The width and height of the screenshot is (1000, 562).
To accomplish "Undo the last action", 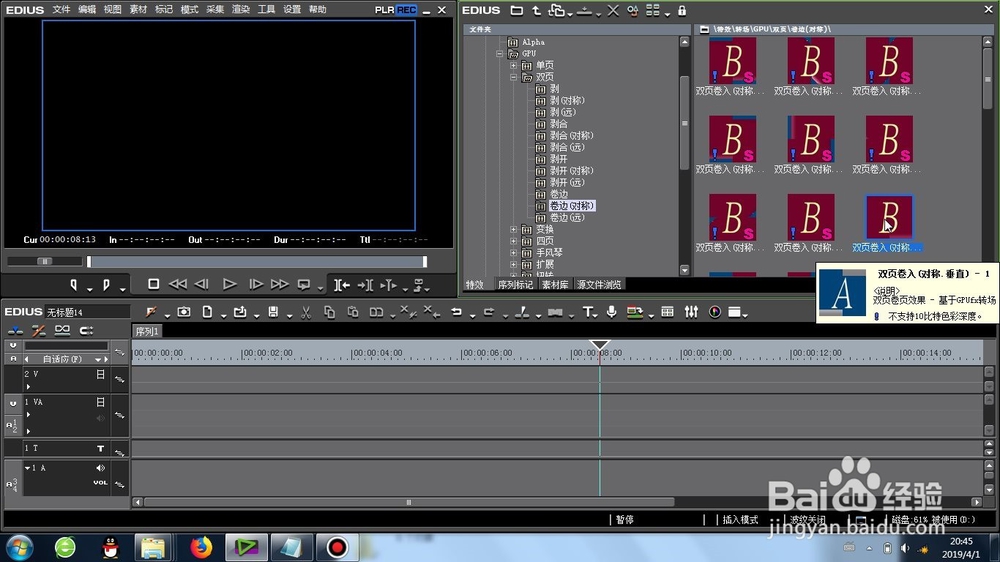I will [457, 312].
